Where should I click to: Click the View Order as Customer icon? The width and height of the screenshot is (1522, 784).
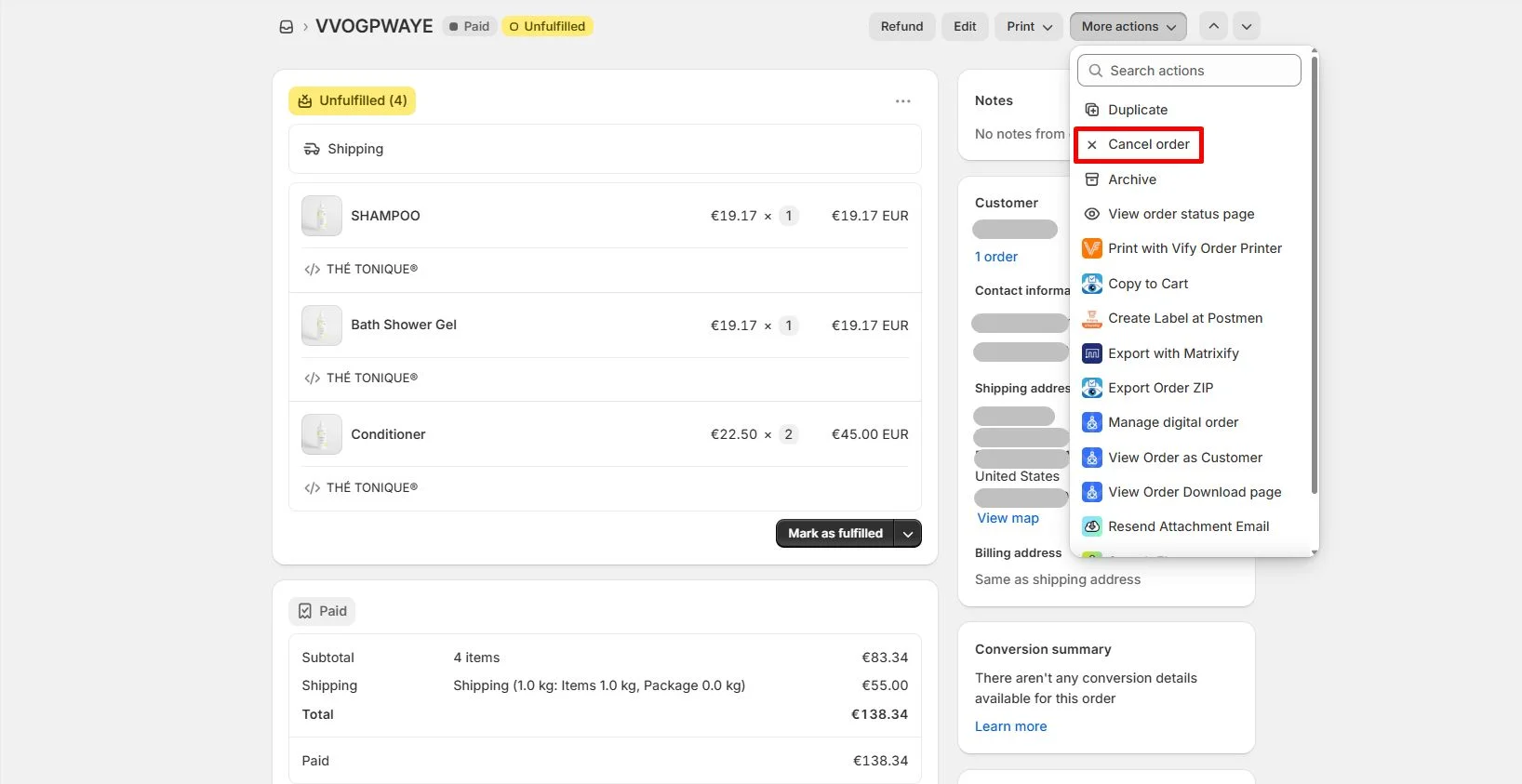(x=1092, y=458)
